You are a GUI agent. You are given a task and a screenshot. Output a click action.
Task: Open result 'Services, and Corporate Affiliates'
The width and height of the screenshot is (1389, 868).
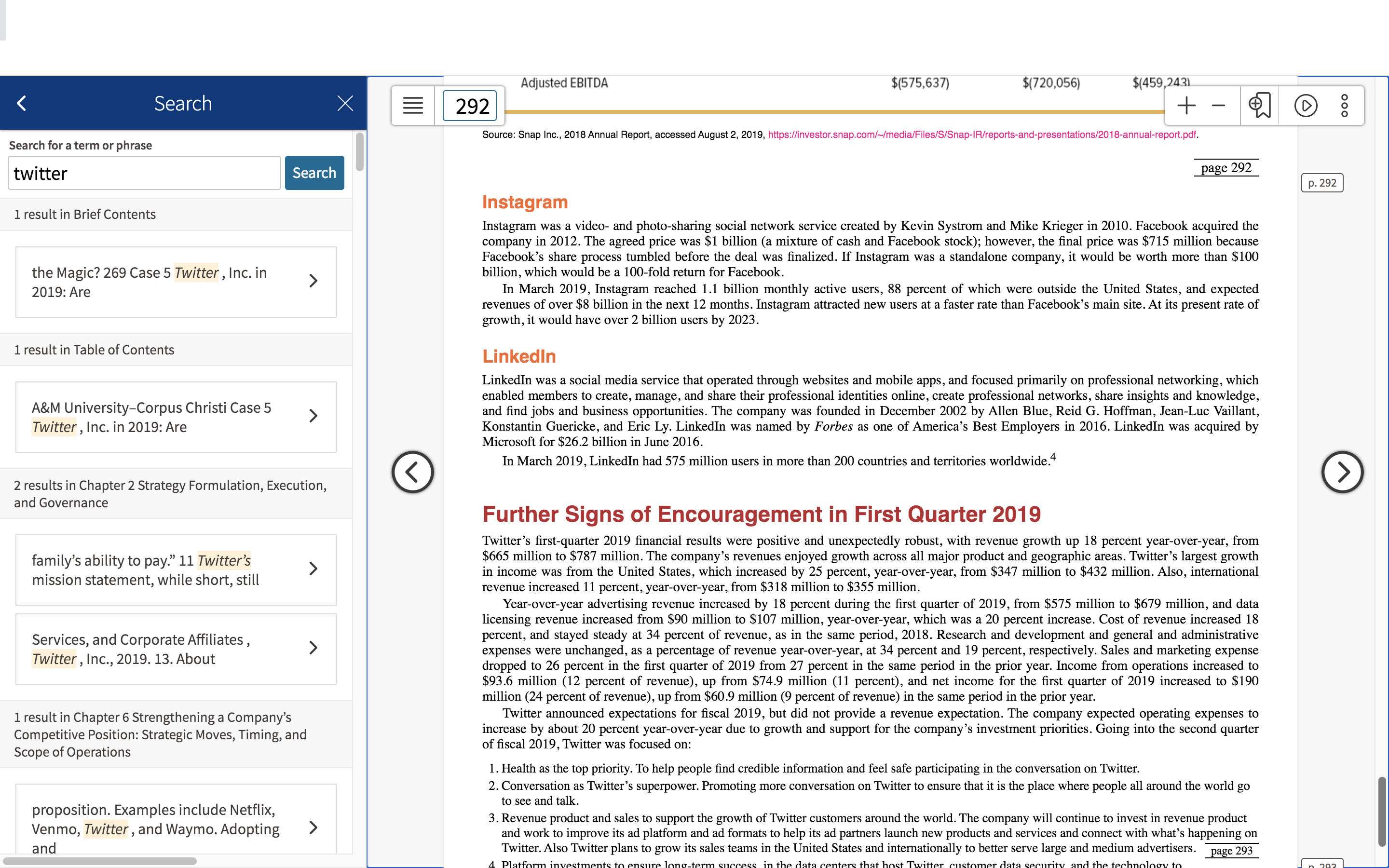tap(176, 649)
